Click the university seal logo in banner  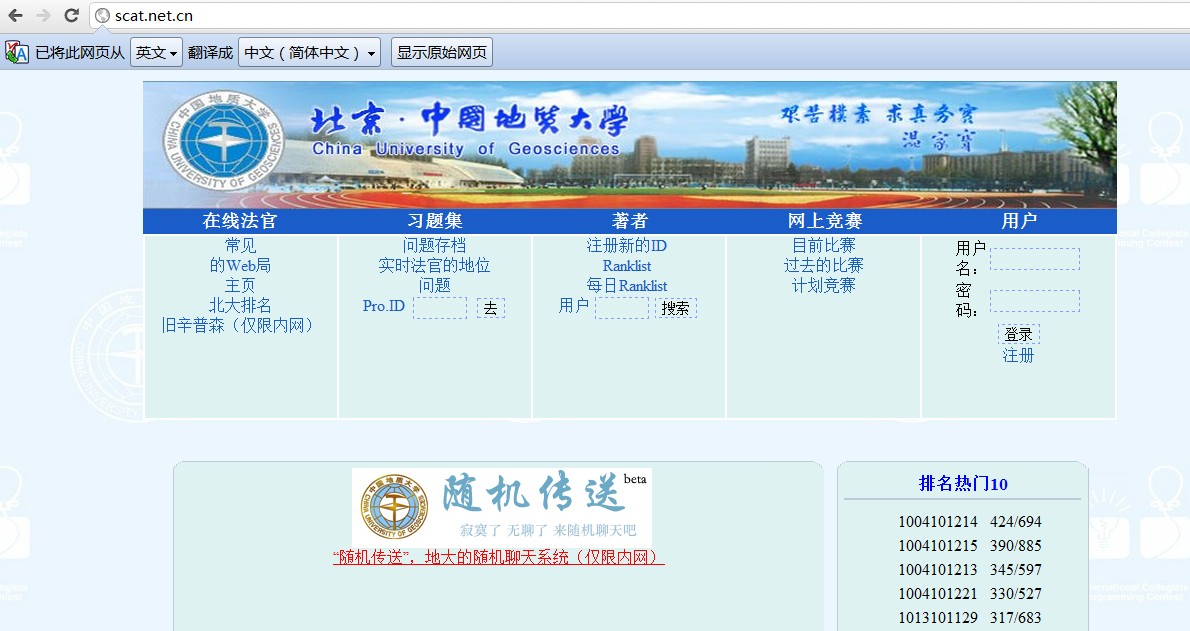[x=223, y=140]
